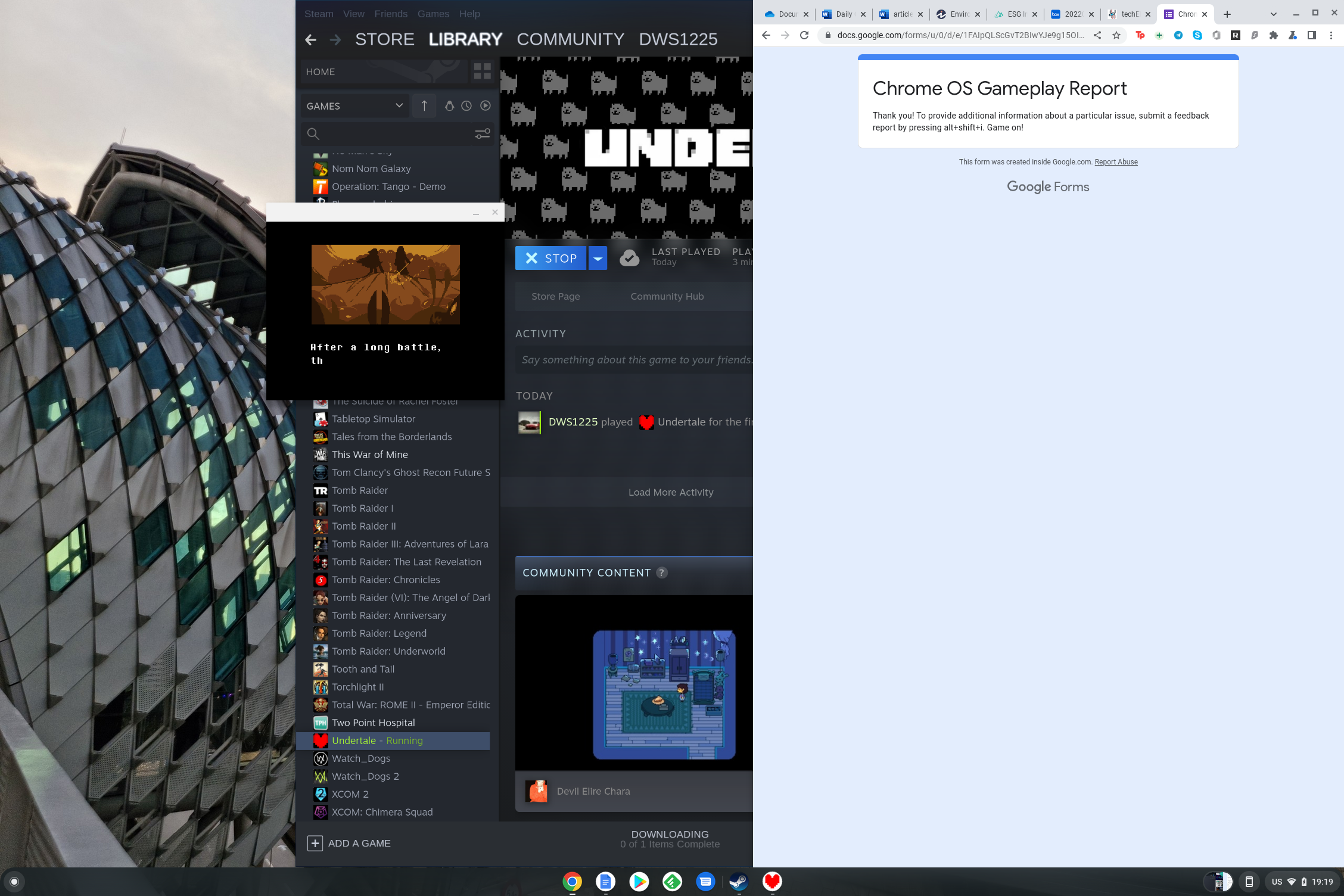The image size is (1344, 896).
Task: Click the up-arrow sort icon beside GAMES
Action: 424,105
